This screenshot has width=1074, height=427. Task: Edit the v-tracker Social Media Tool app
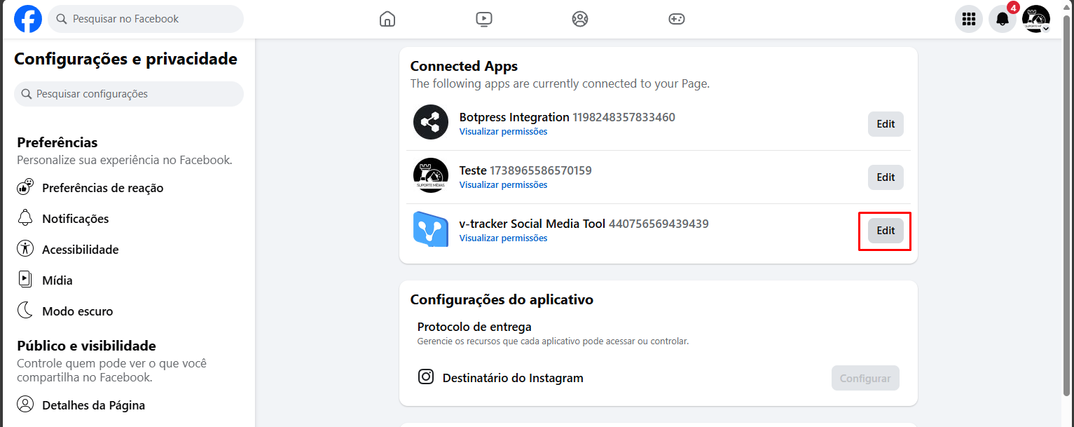coord(885,231)
